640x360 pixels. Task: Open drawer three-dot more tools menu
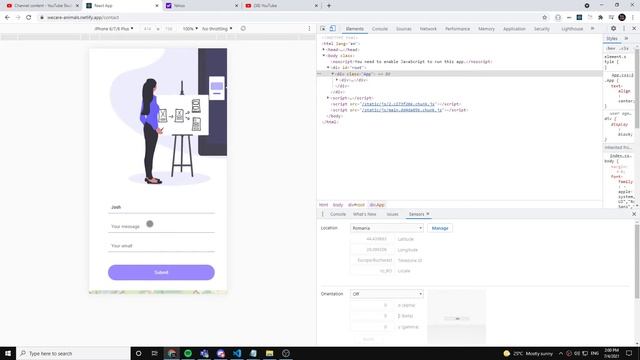322,214
